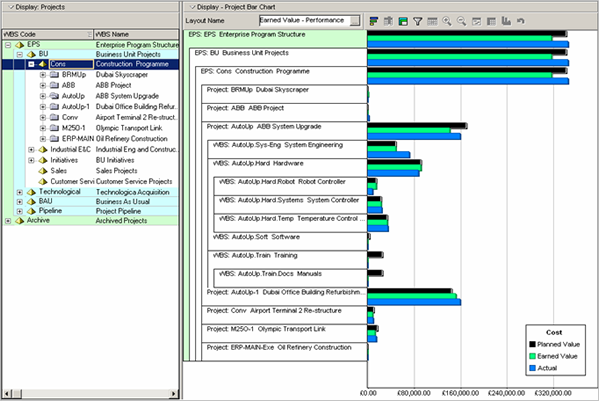This screenshot has height=401, width=600.
Task: Click the ERP-MAIN project folder icon
Action: (x=55, y=139)
